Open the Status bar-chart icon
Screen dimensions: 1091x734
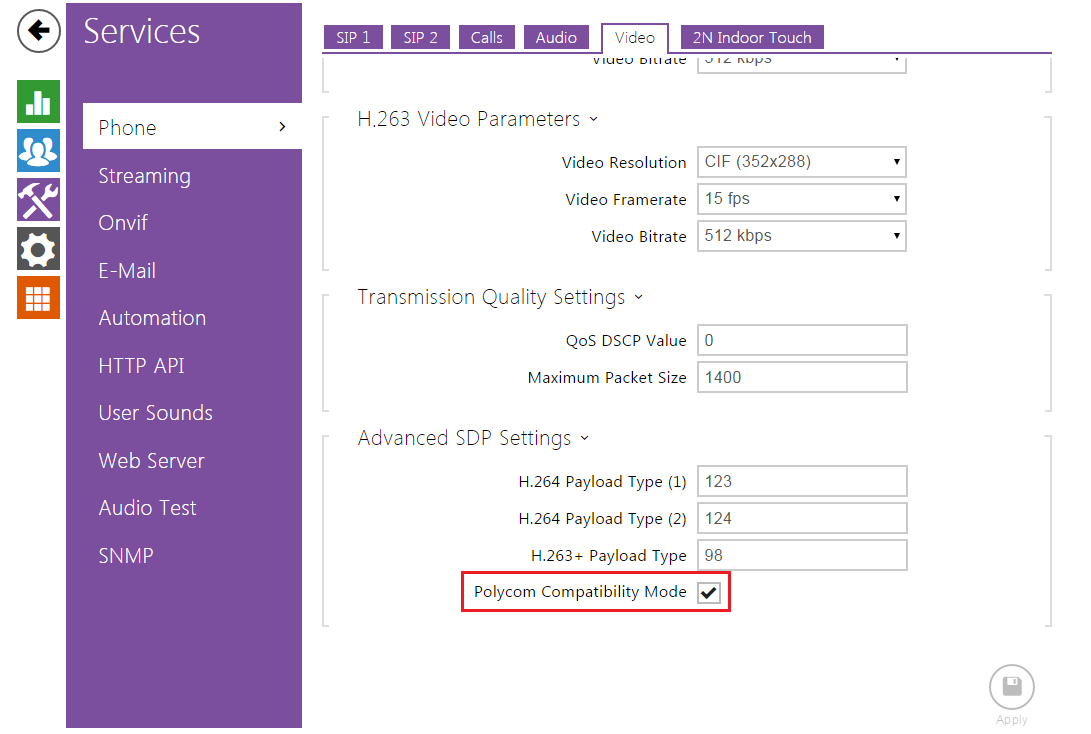[38, 102]
